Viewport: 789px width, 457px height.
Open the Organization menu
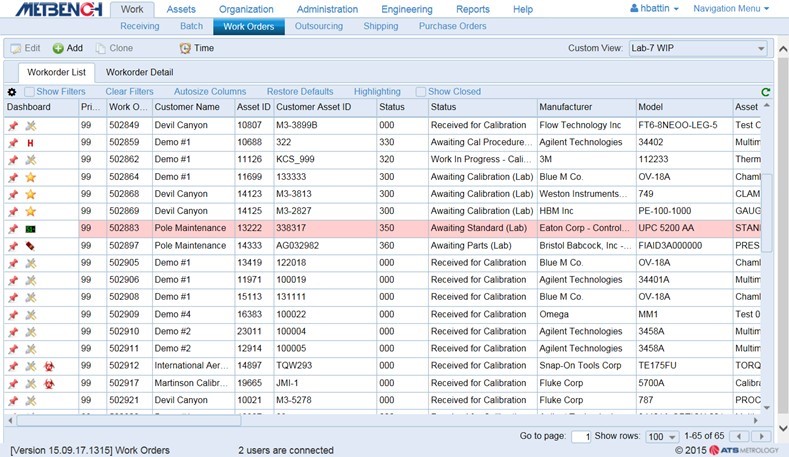(246, 9)
